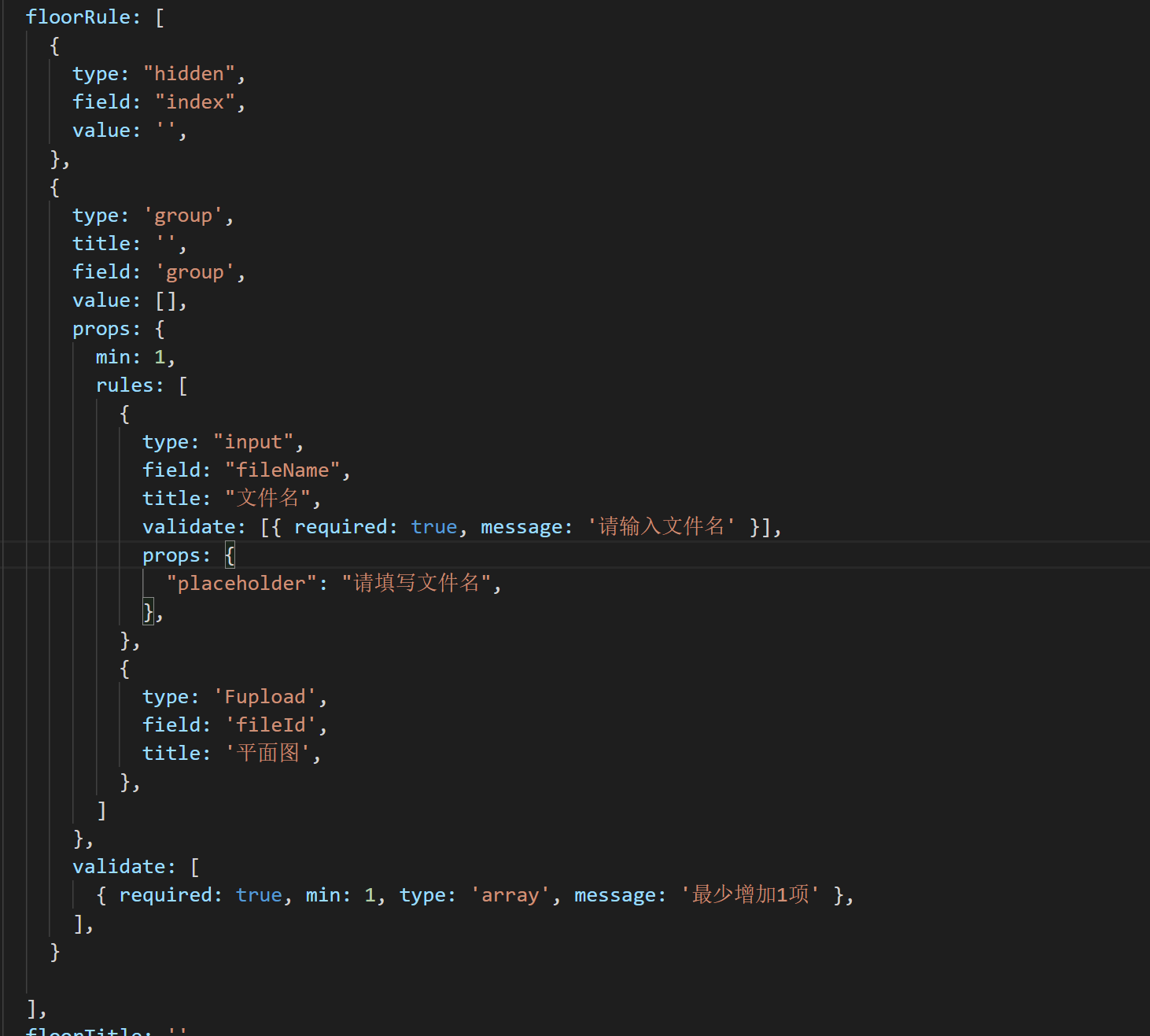Screen dimensions: 1150x1036
Task: Click the placeholder value "请填写文件名"
Action: point(418,582)
